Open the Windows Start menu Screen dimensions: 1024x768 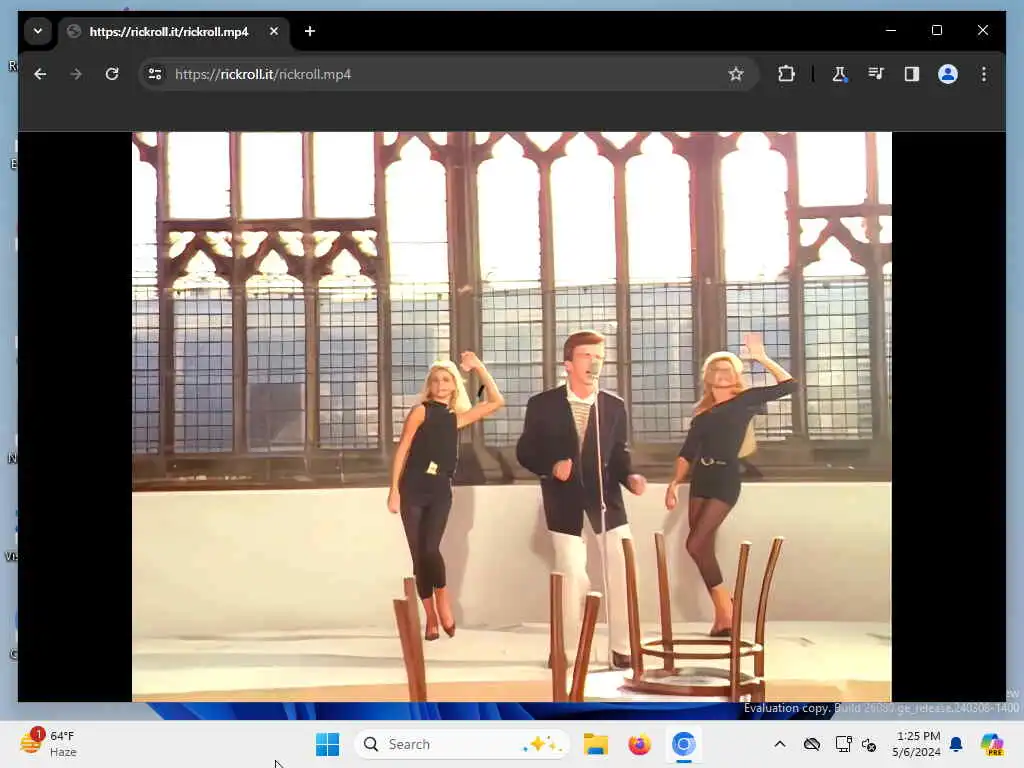pyautogui.click(x=327, y=744)
